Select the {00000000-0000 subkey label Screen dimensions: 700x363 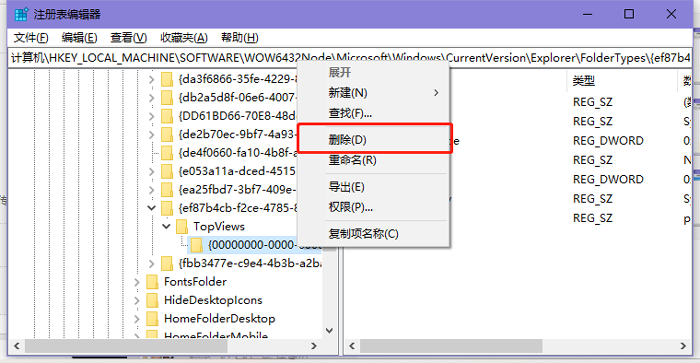[264, 245]
